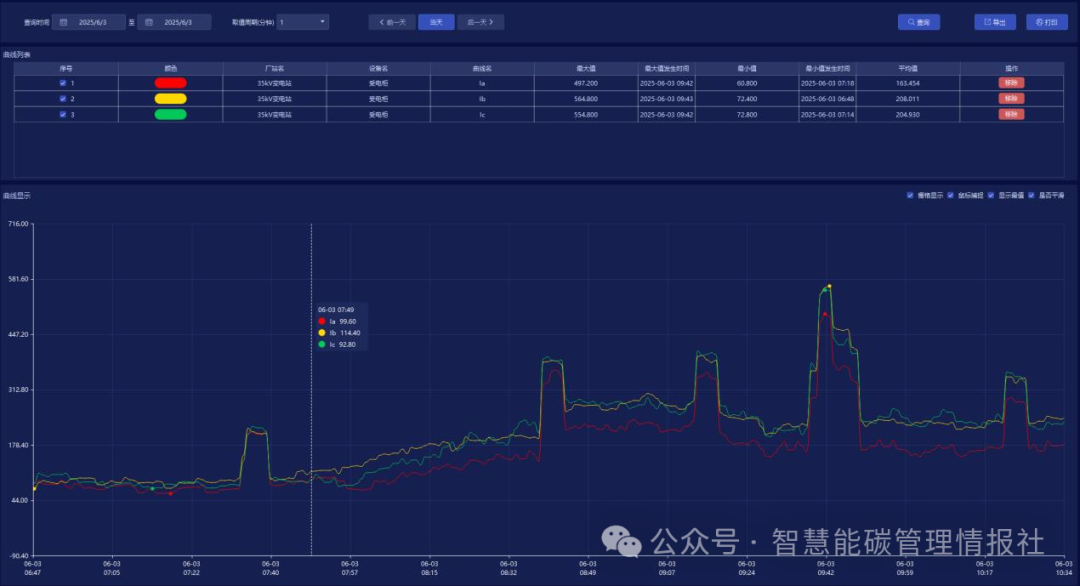
Task: Click the 最大值 column header
Action: [x=586, y=68]
